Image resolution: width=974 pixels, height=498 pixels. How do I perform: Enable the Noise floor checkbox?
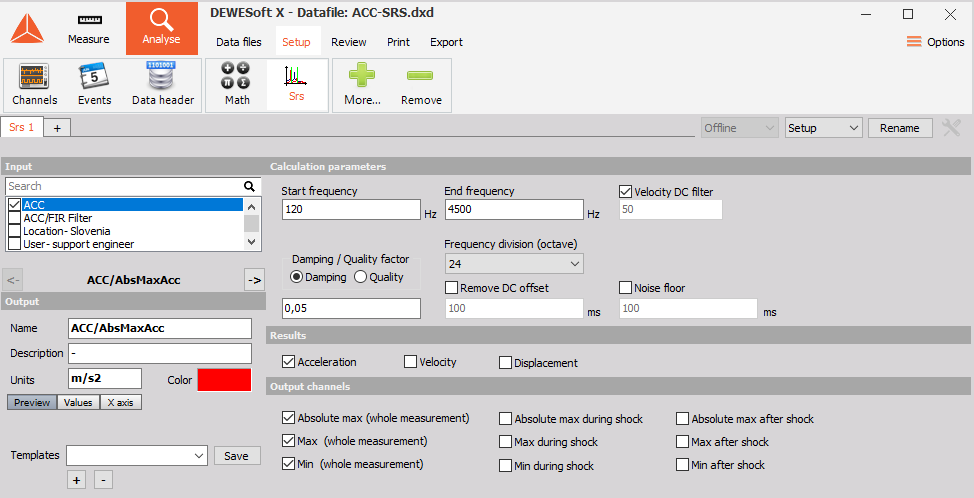pos(626,288)
